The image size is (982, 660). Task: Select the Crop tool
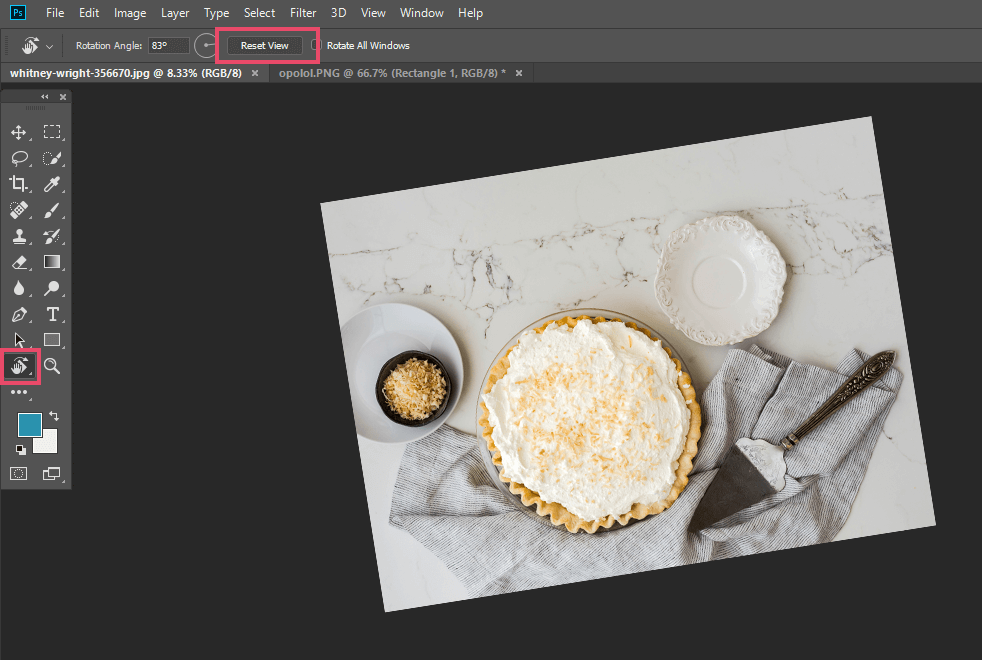pyautogui.click(x=19, y=183)
